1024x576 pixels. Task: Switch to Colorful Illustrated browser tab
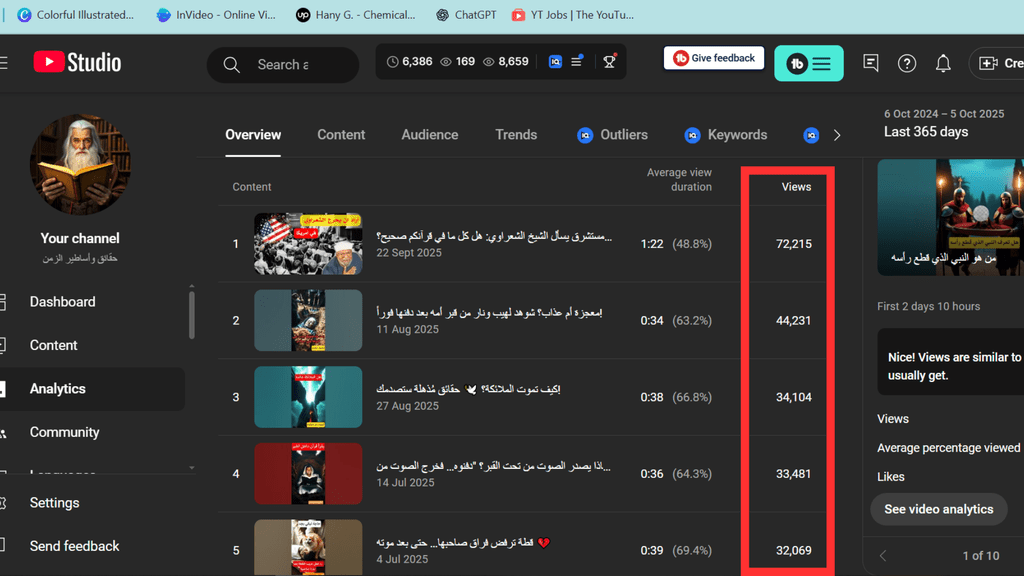click(x=76, y=15)
